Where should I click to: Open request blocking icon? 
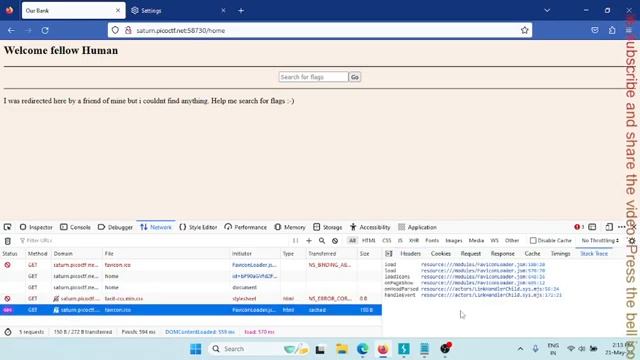pos(335,241)
